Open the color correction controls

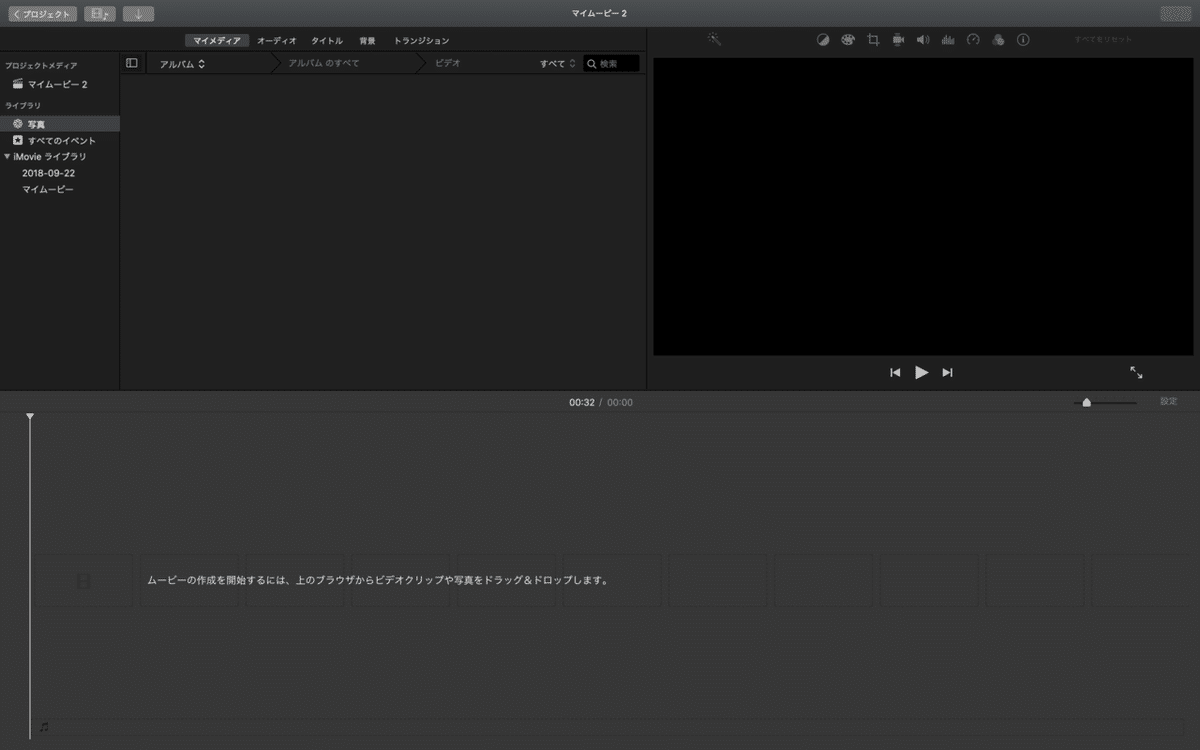(x=848, y=40)
